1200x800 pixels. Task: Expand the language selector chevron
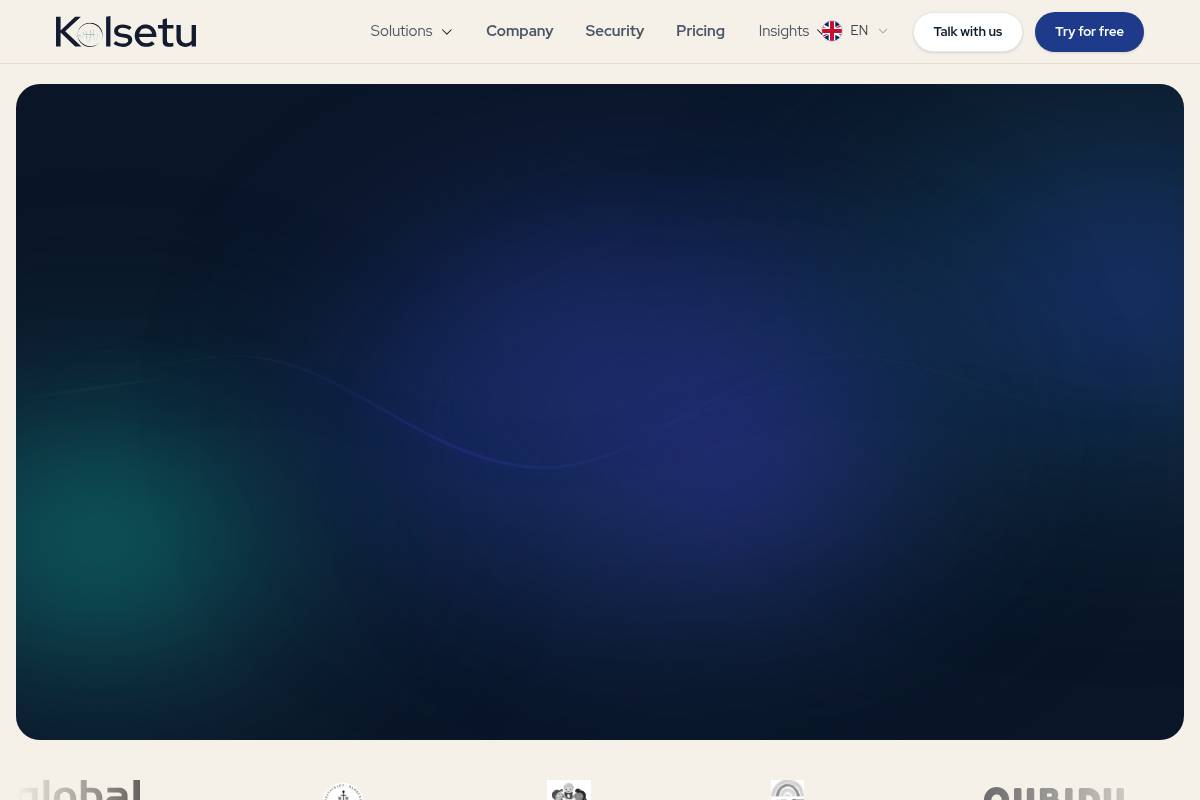click(x=883, y=31)
